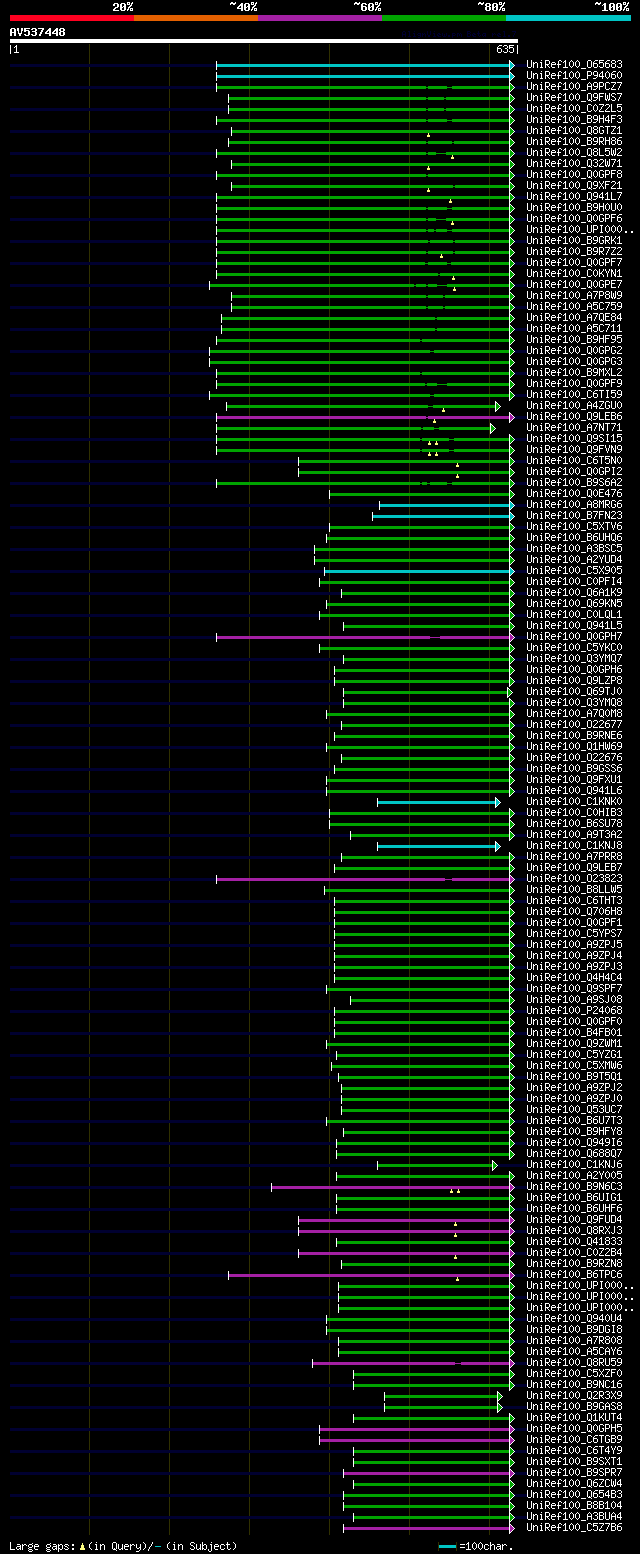The image size is (640, 1554).
Task: Open hit UniRef100_O23823
Action: 574,878
